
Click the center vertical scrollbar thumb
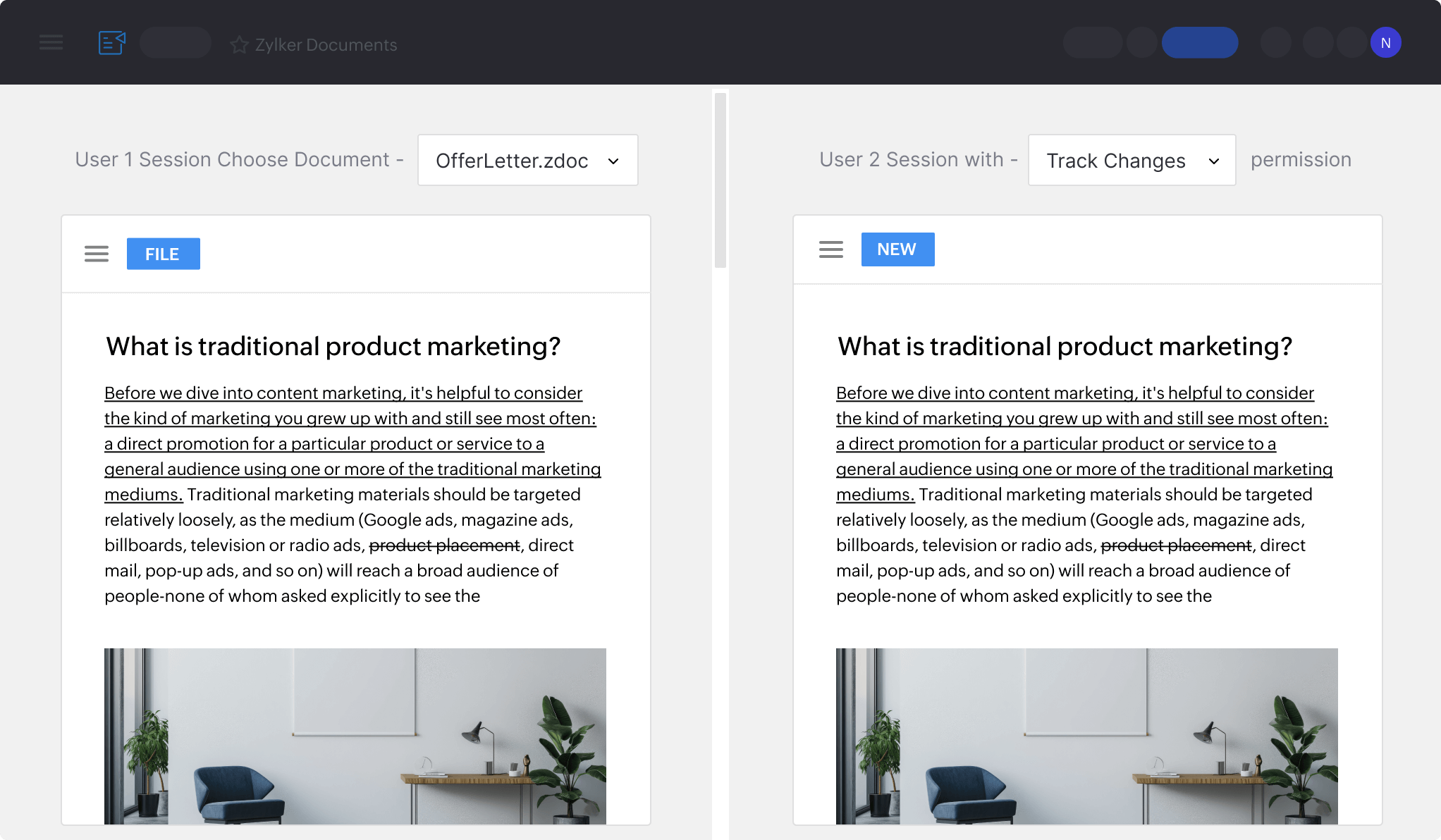coord(720,180)
